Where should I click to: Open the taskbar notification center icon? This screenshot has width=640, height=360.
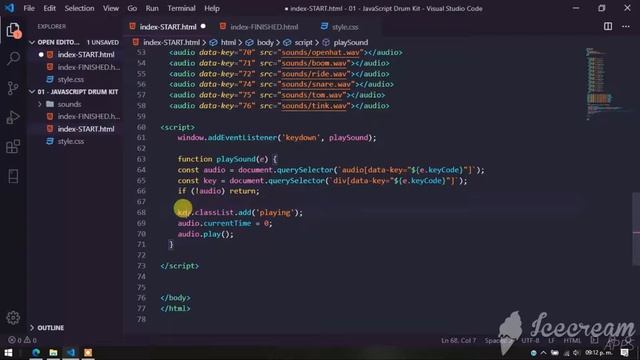click(x=624, y=353)
